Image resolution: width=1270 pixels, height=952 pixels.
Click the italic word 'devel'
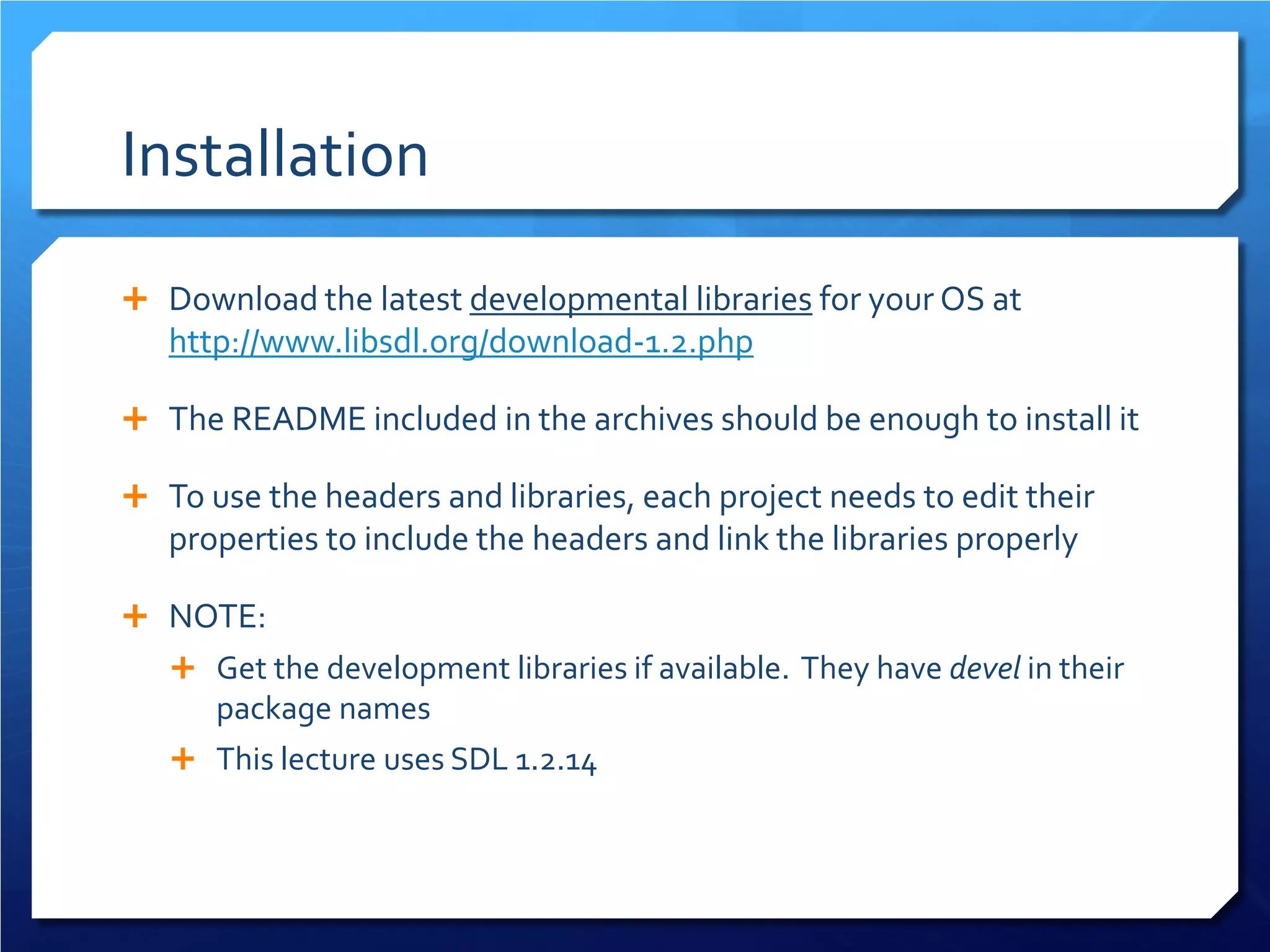coord(984,669)
